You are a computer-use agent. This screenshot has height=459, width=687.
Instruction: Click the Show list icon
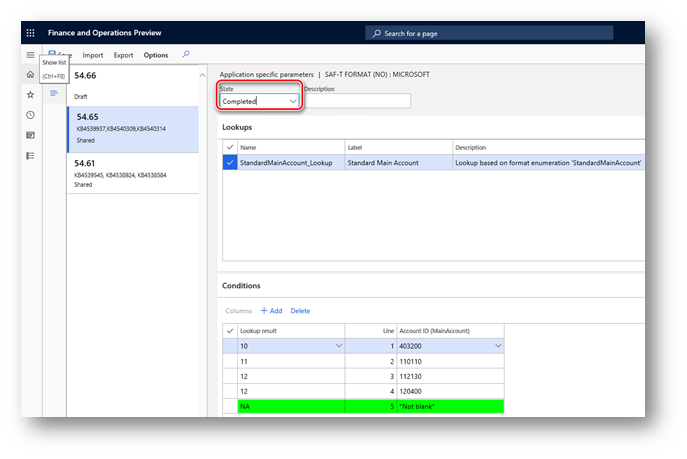(54, 93)
